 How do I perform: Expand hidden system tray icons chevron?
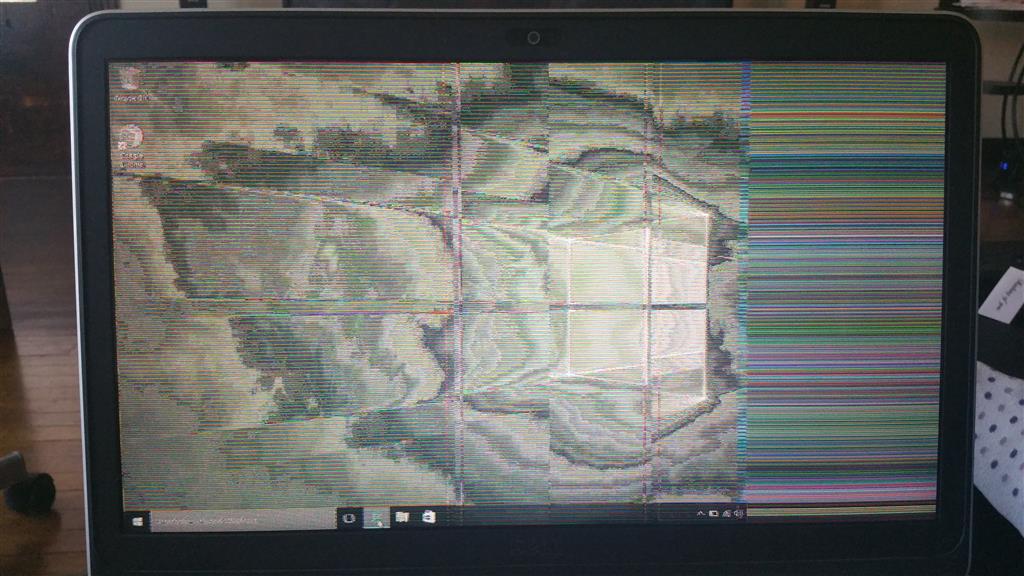tap(700, 514)
